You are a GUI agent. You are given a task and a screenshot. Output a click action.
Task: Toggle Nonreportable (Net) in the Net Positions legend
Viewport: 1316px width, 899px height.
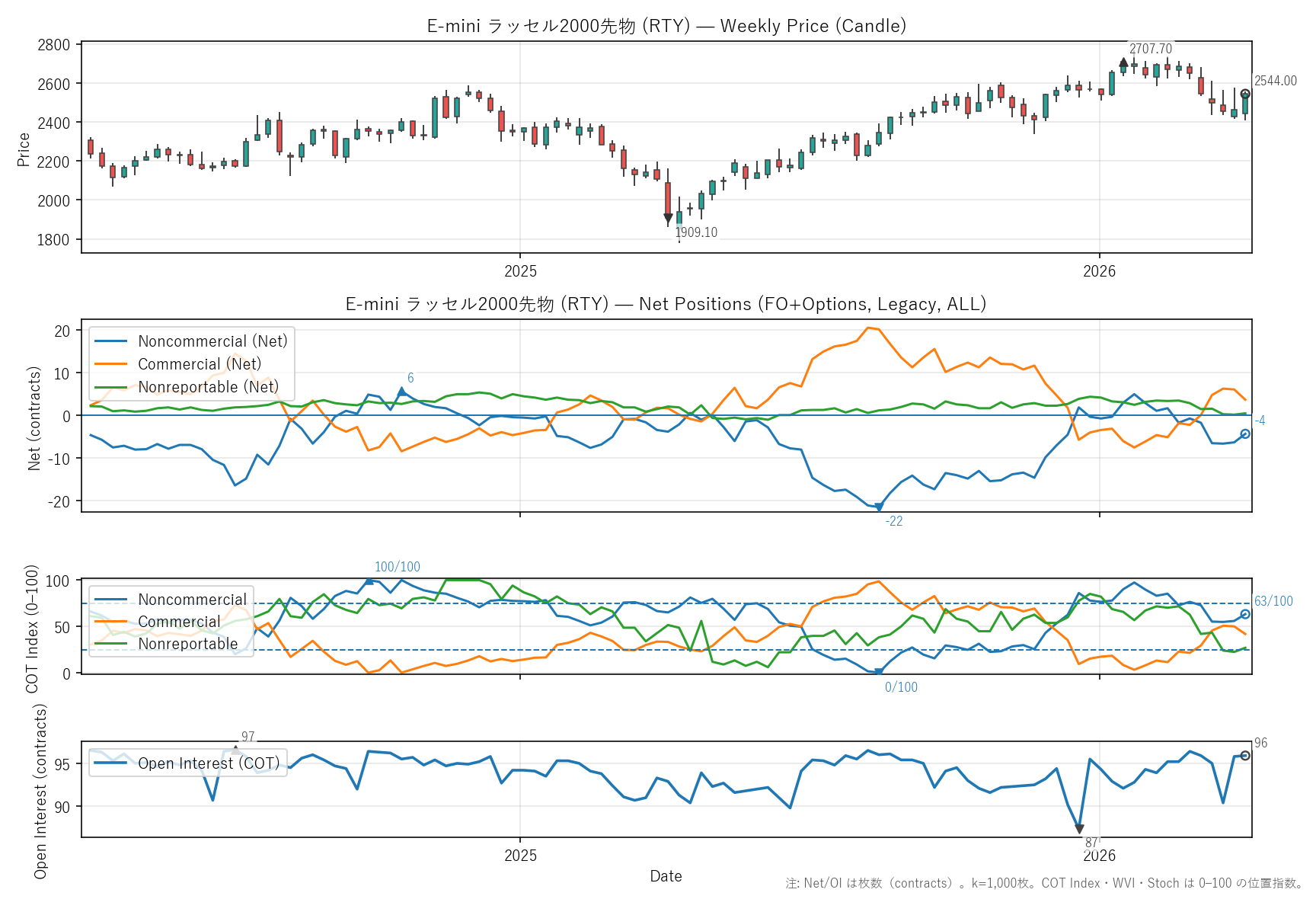click(x=209, y=387)
